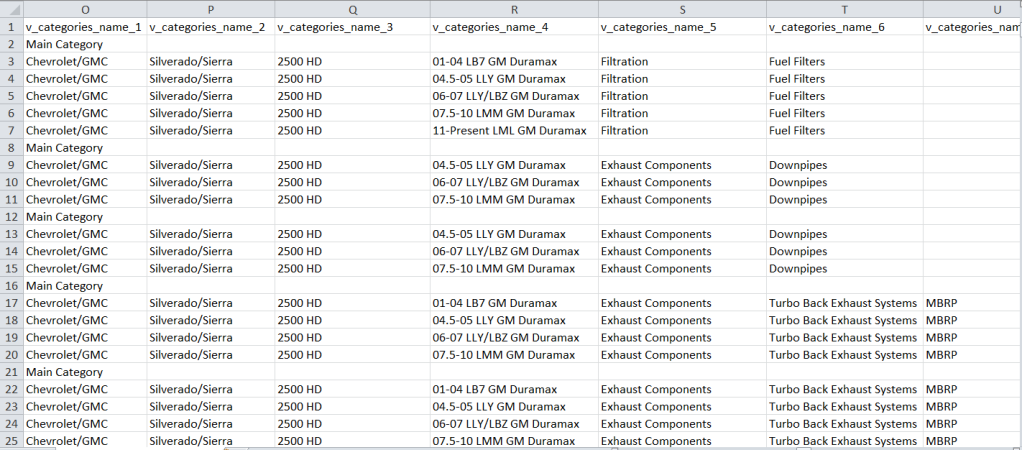This screenshot has height=450, width=1022.
Task: Click 2500 HD cell in row 5
Action: 352,96
